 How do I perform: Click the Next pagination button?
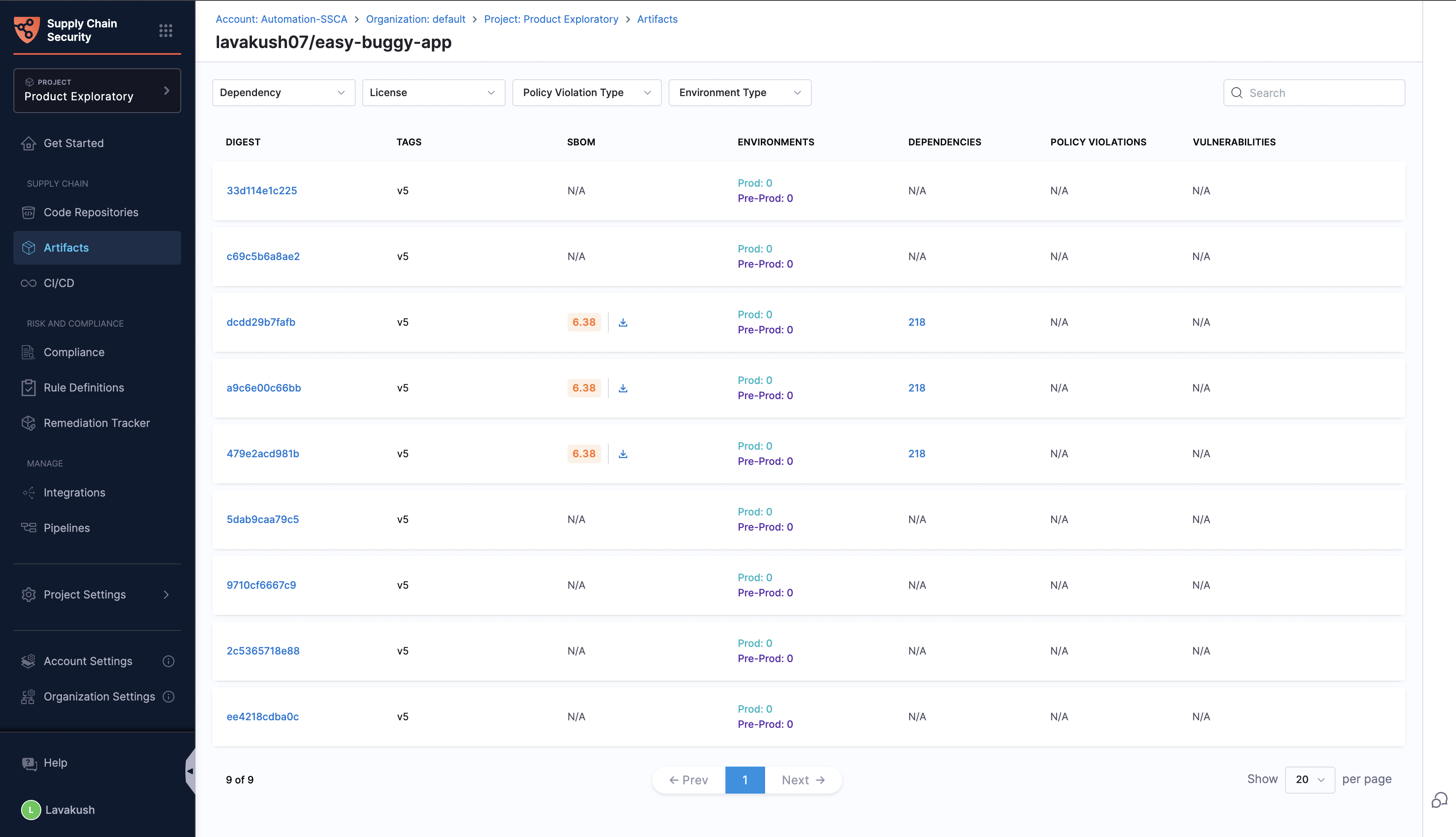pyautogui.click(x=803, y=780)
